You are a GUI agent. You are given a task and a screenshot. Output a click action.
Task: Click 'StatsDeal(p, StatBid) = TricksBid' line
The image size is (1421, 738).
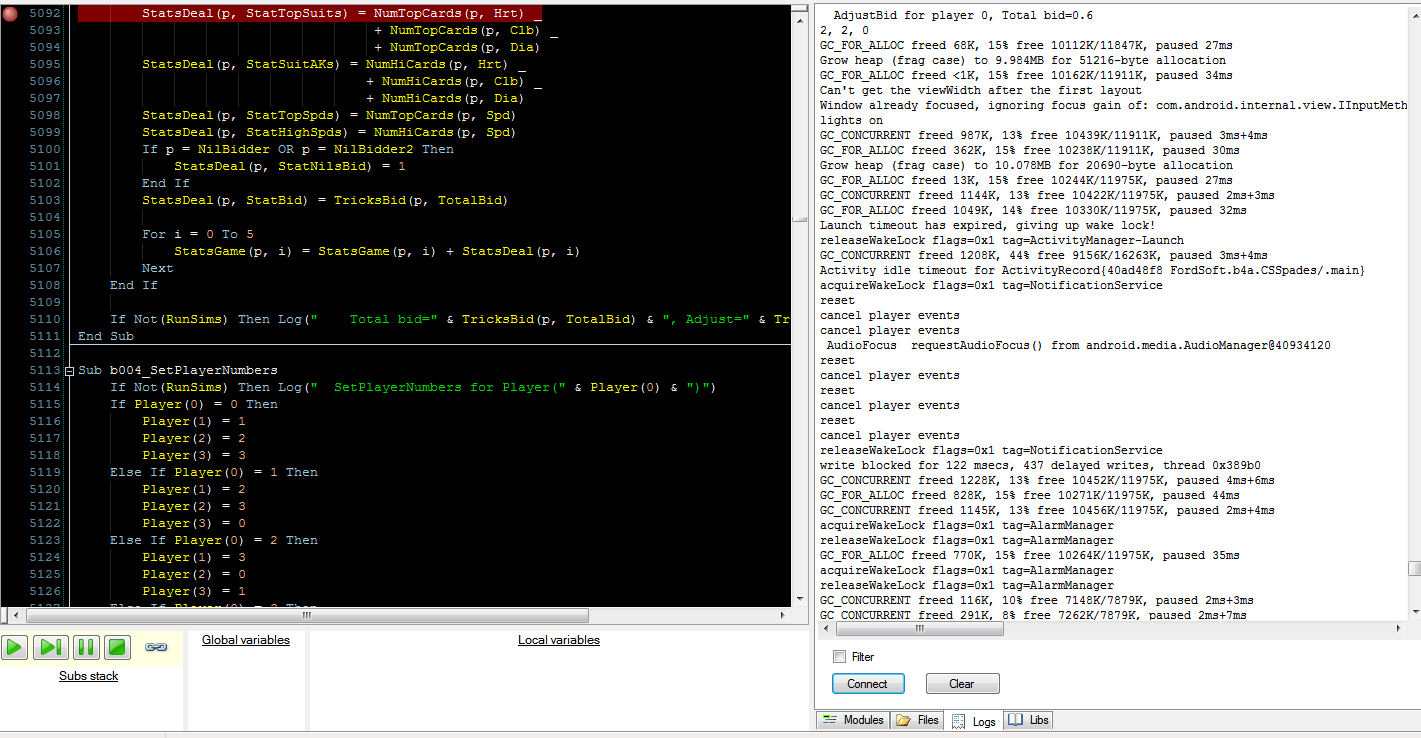pos(326,200)
